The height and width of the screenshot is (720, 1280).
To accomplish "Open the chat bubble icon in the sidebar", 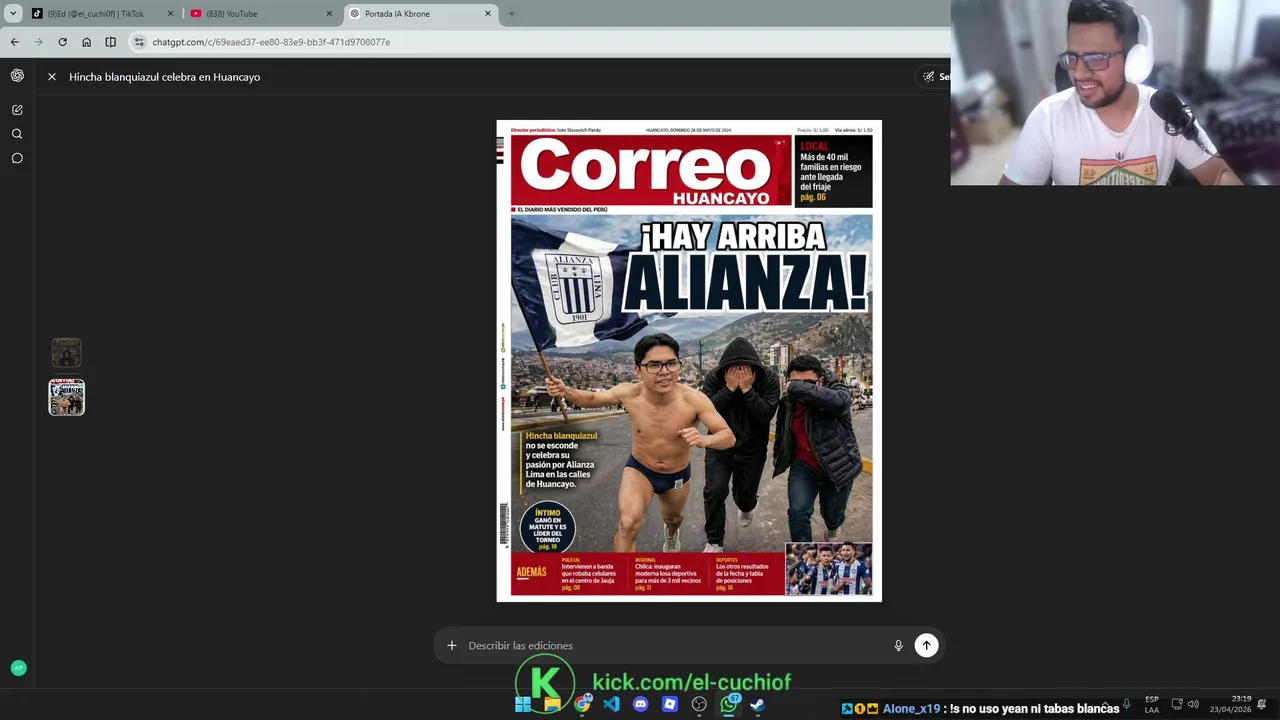I will point(17,158).
